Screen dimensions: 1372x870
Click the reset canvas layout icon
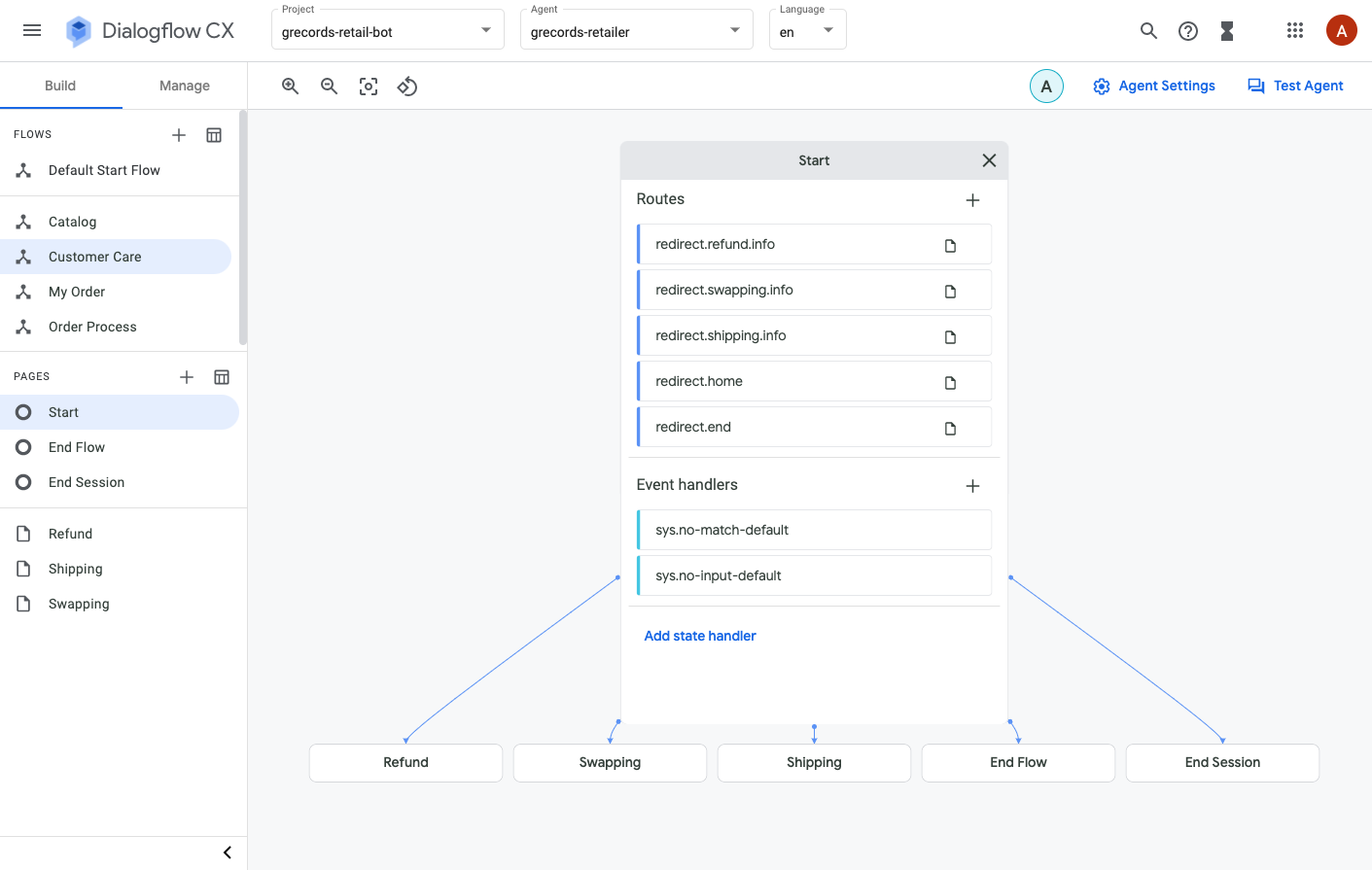click(x=407, y=87)
